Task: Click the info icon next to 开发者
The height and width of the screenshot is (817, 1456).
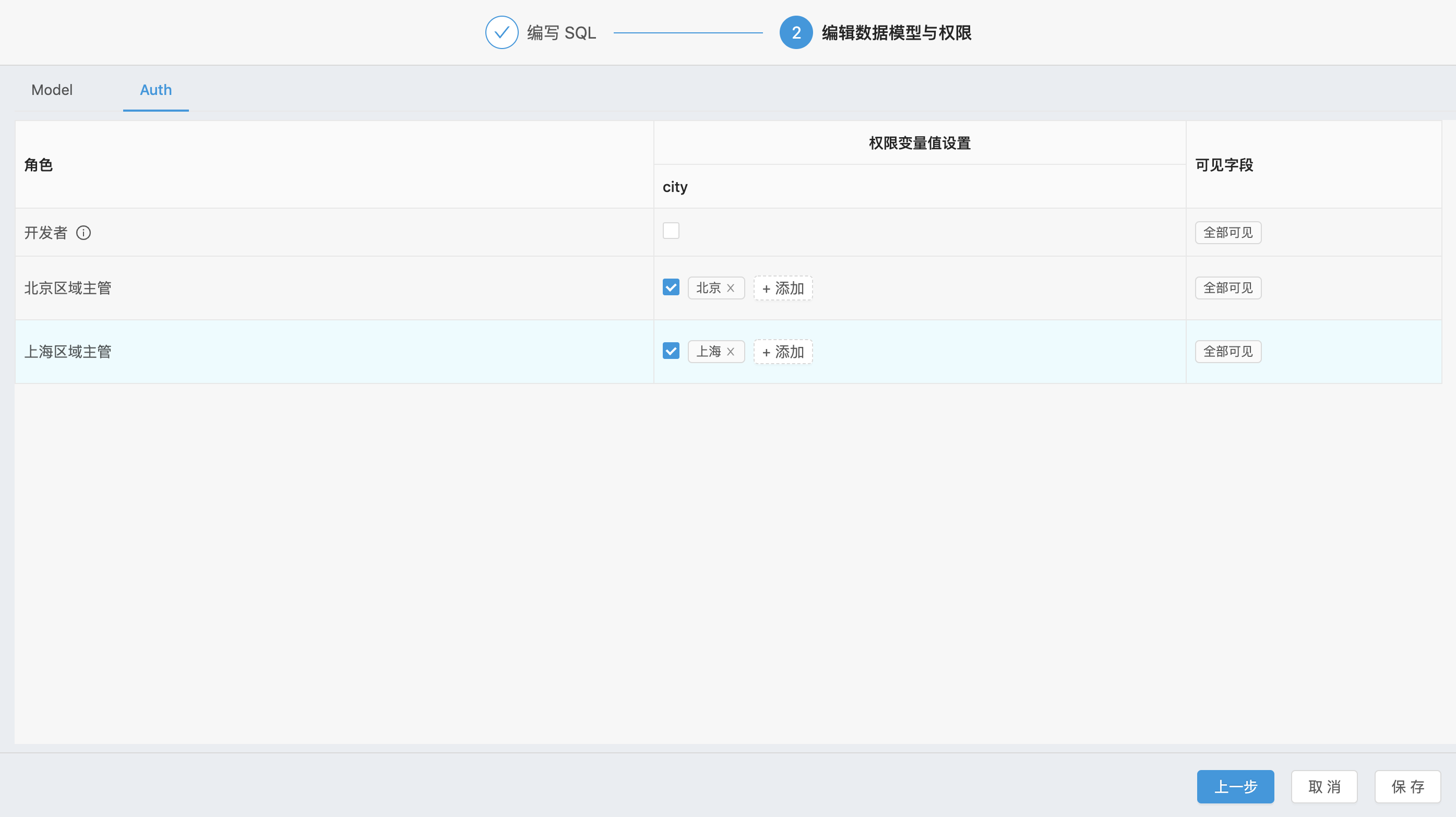Action: (83, 233)
